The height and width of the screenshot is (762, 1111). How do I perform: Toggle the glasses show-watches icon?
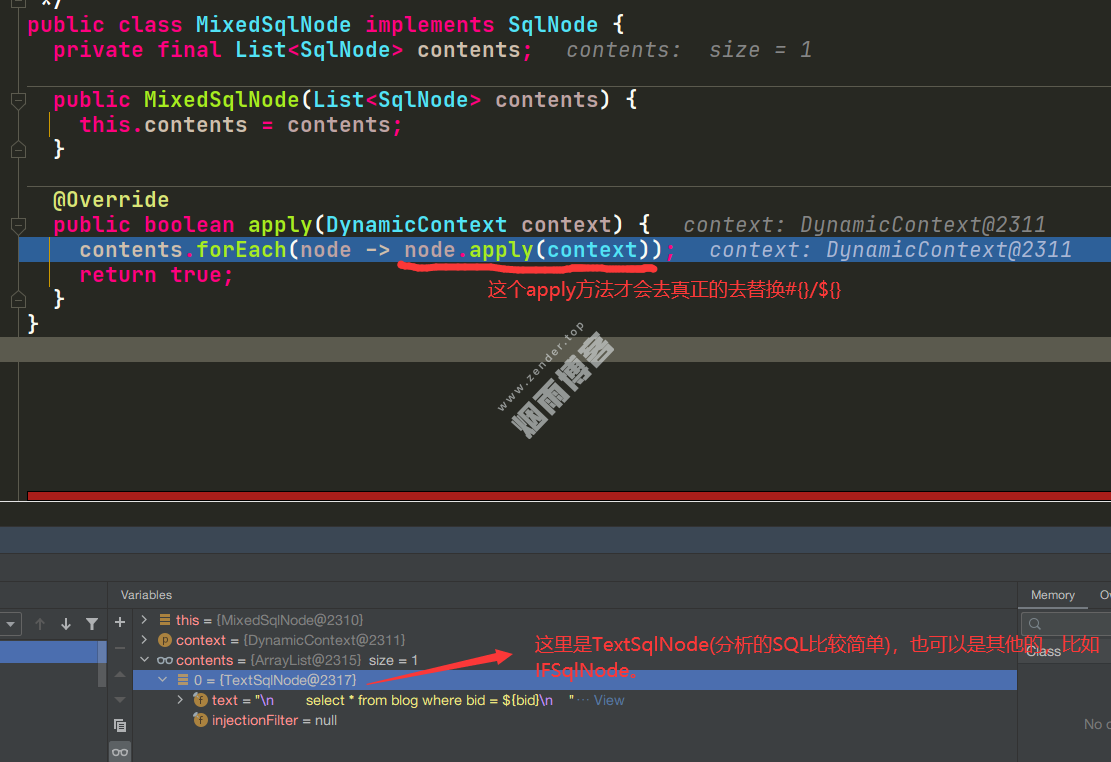(x=120, y=751)
